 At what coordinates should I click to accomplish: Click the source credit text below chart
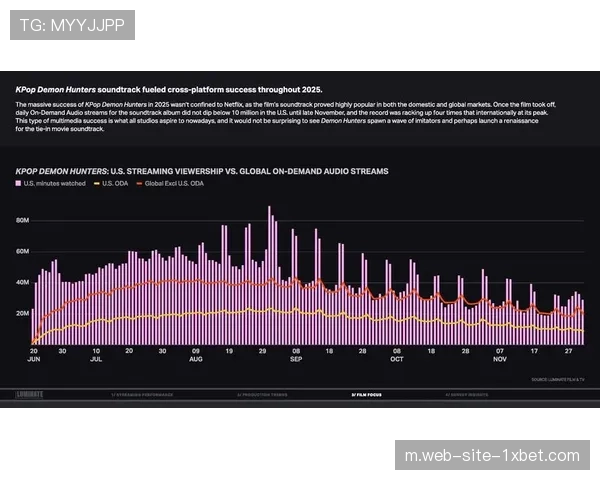coord(558,379)
